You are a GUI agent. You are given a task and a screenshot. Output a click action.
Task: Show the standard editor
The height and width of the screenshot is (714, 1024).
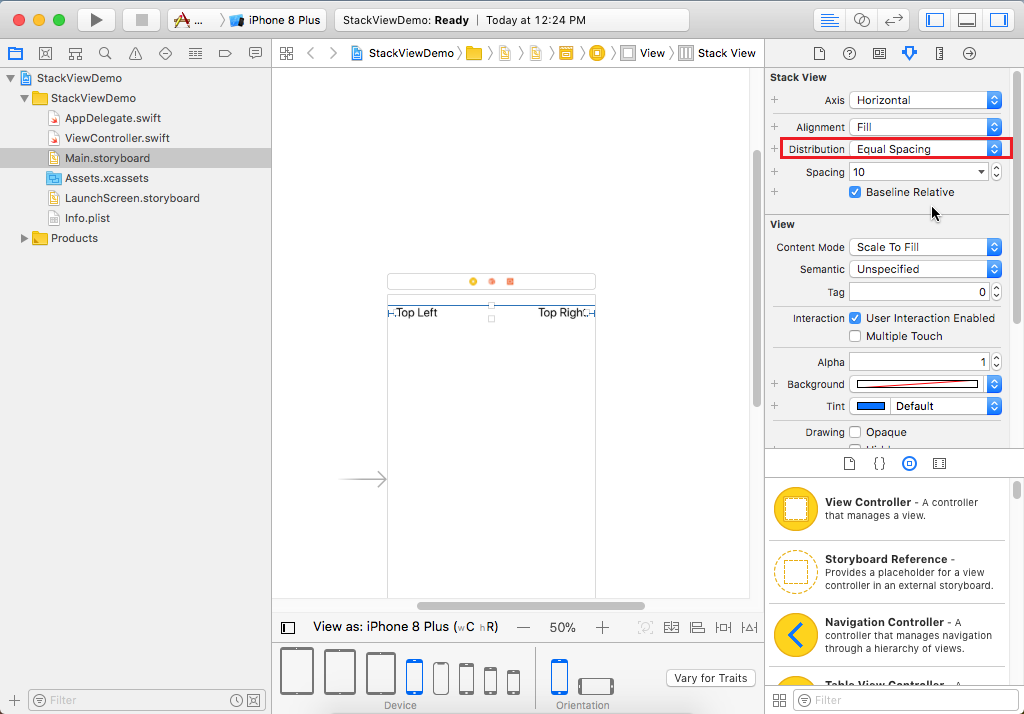[x=829, y=20]
